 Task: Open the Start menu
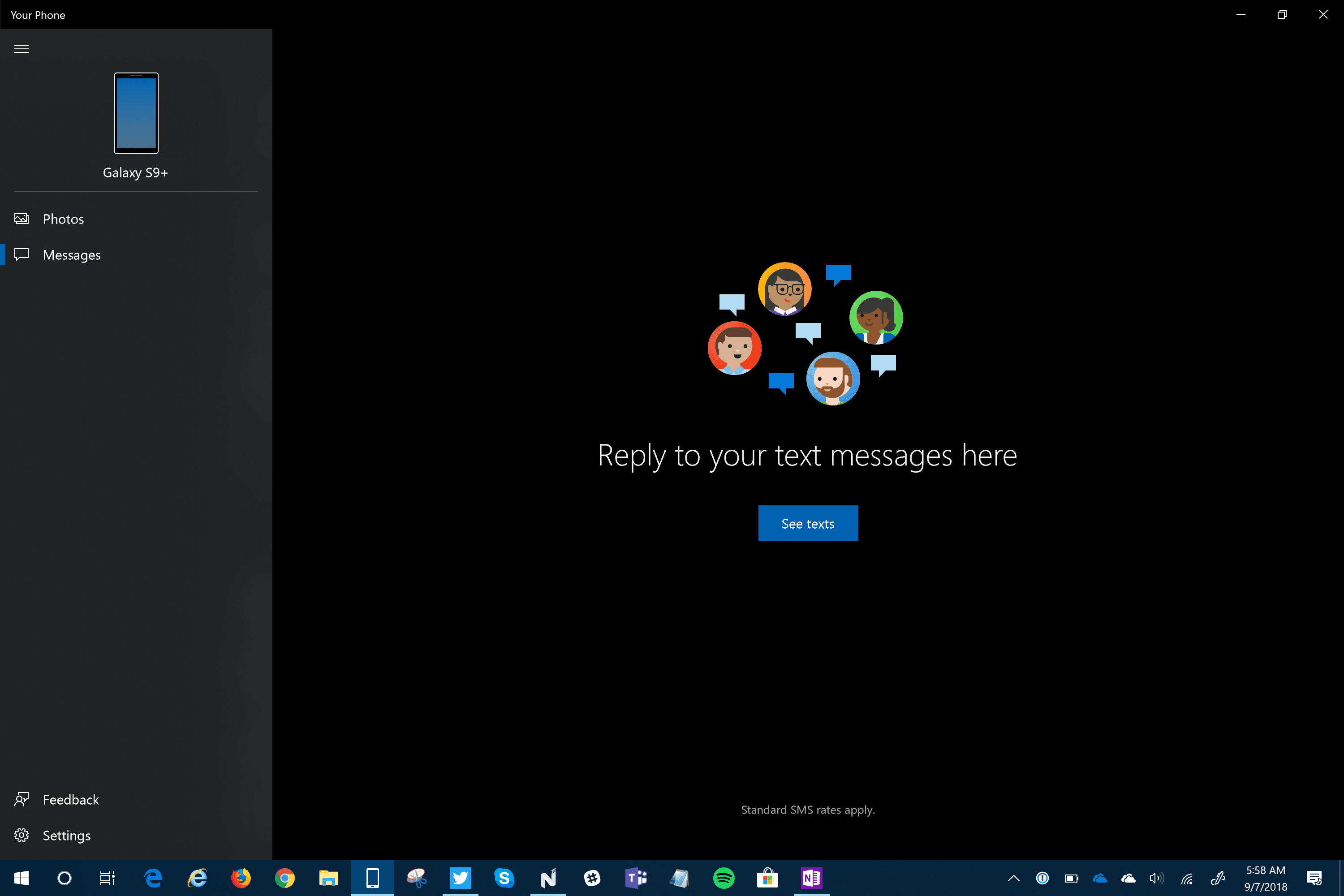(x=22, y=878)
